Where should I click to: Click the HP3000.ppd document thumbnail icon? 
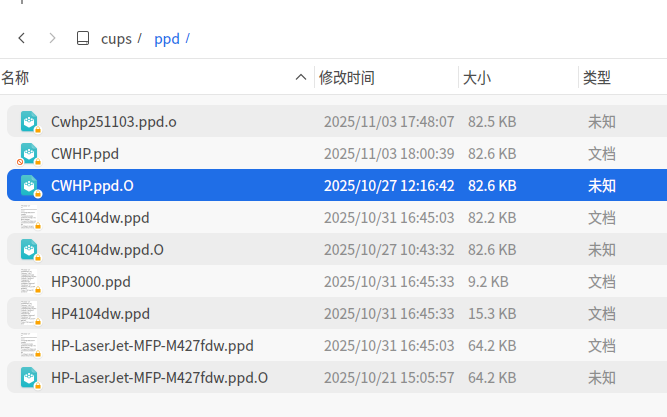[x=29, y=281]
